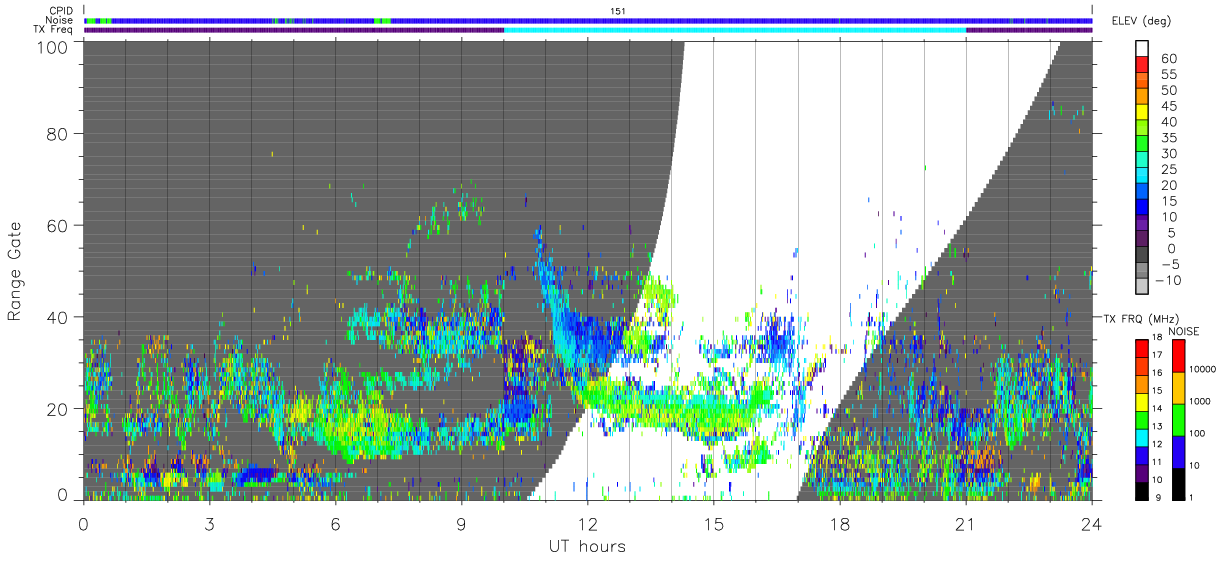The width and height of the screenshot is (1228, 567).
Task: Click the '17' label on the TX FRQ colorbar
Action: point(1157,355)
